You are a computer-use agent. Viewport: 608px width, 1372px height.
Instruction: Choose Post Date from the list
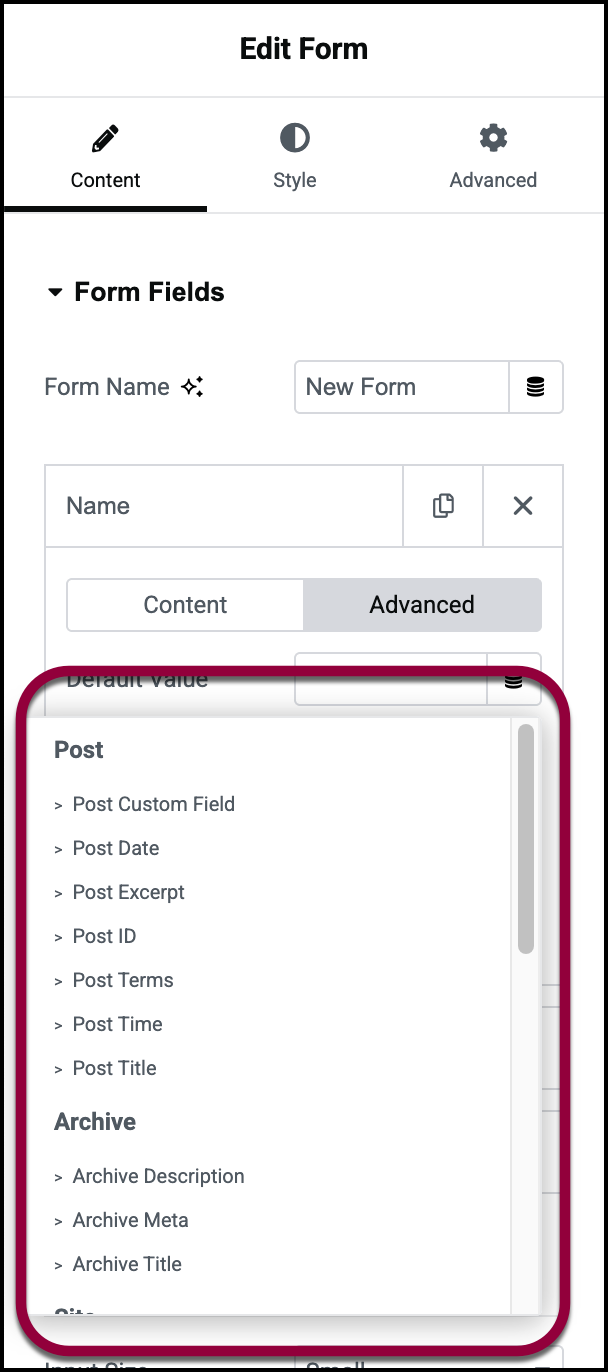click(116, 848)
